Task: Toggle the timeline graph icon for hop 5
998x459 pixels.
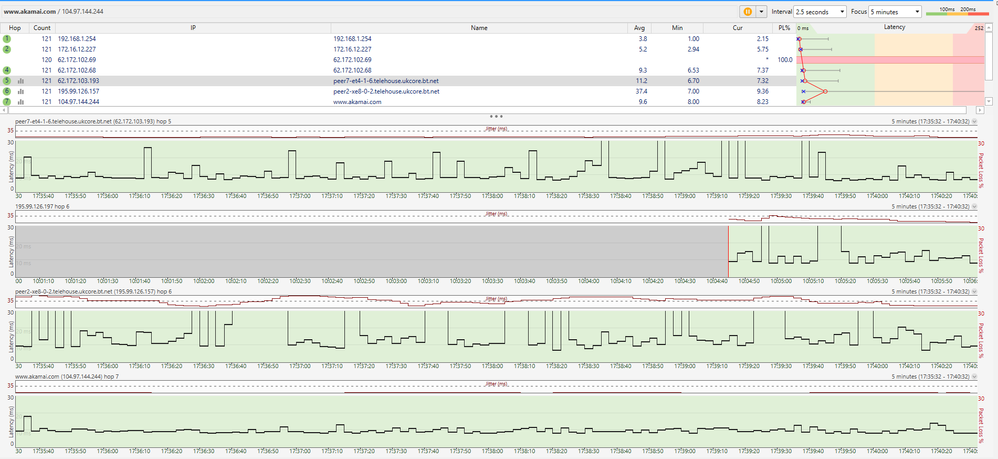Action: coord(20,81)
